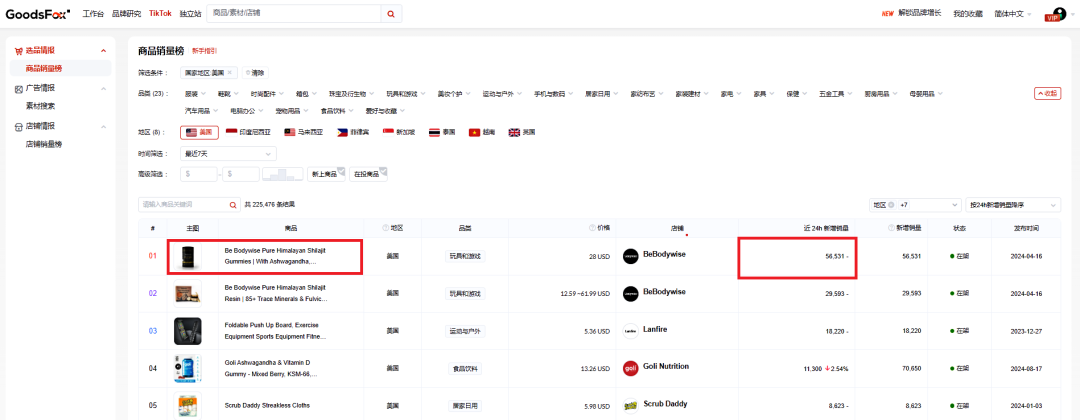Click the Goli Nutrition store logo
The image size is (1080, 420).
[x=630, y=368]
